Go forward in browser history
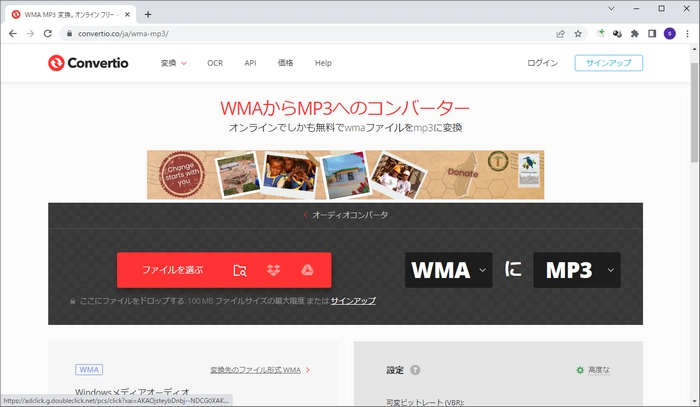Viewport: 700px width, 407px height. [x=30, y=33]
